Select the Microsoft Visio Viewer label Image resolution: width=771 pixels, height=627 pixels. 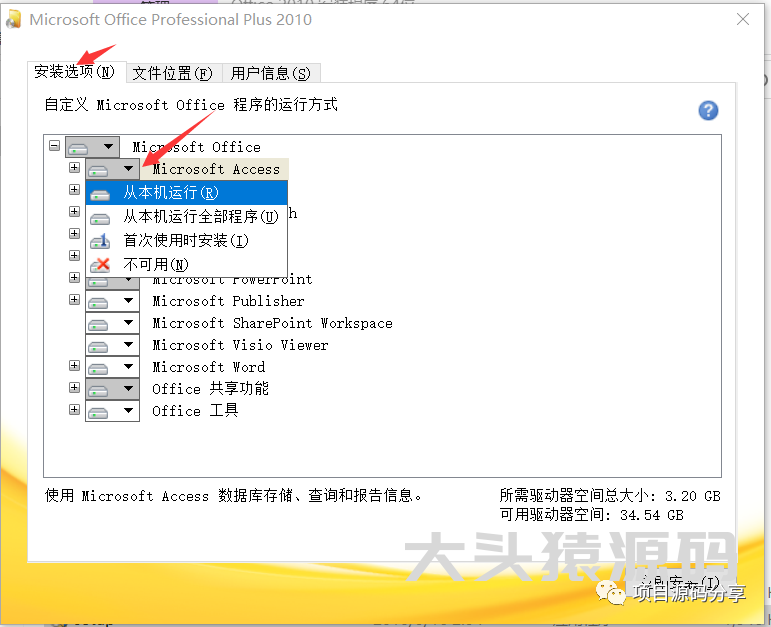coord(240,345)
